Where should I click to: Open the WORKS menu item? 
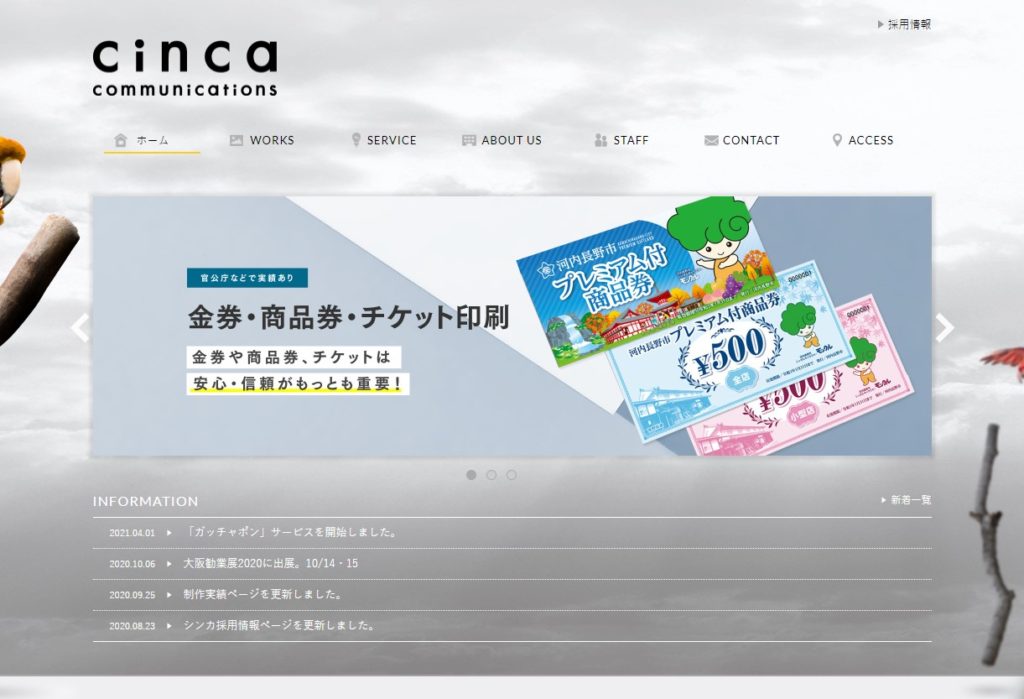pos(271,140)
